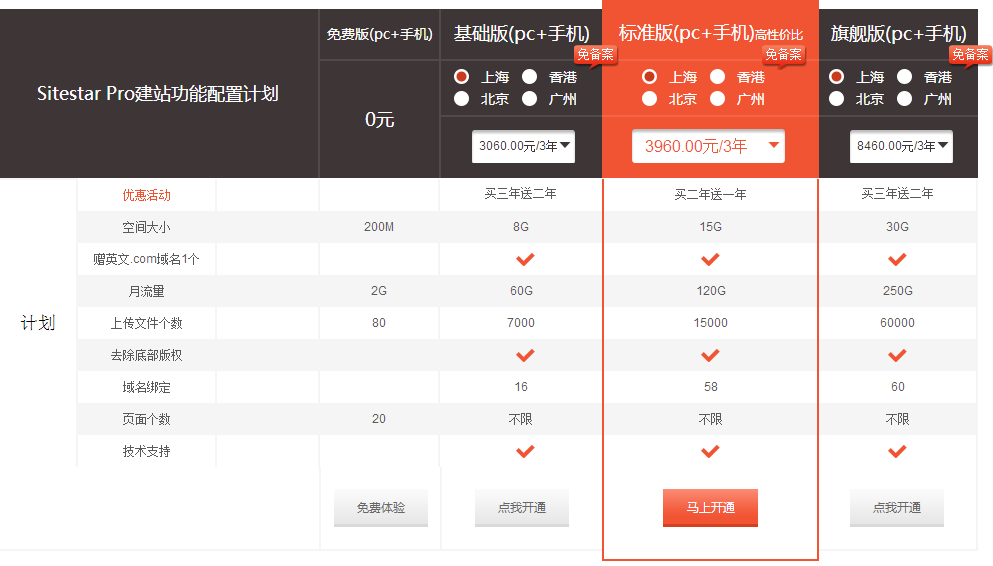Click the 标准版(pc+手机) column header

686,33
